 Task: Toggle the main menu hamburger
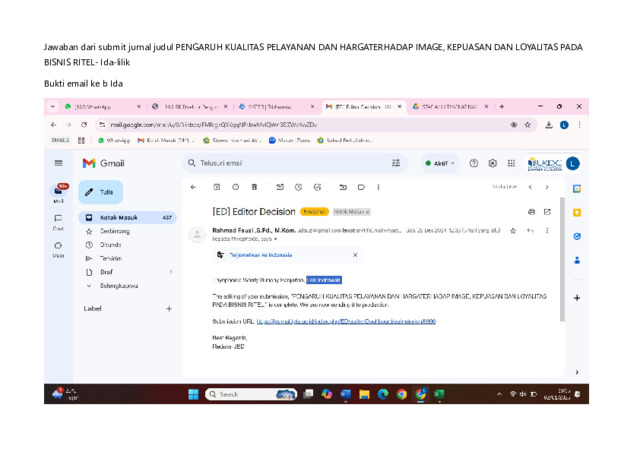point(58,163)
